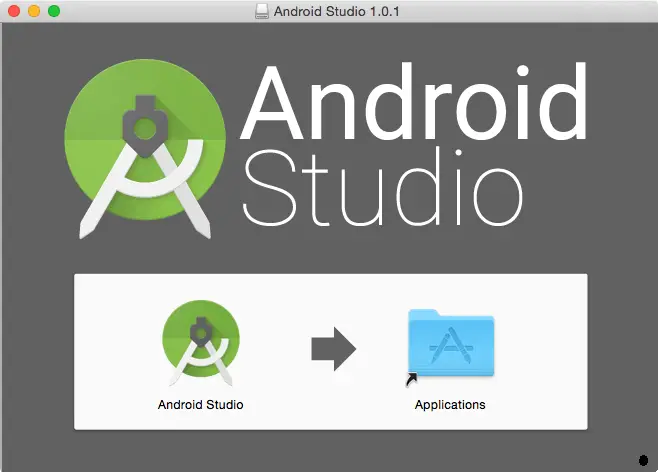658x472 pixels.
Task: Zoom the window with the green button
Action: tap(54, 11)
